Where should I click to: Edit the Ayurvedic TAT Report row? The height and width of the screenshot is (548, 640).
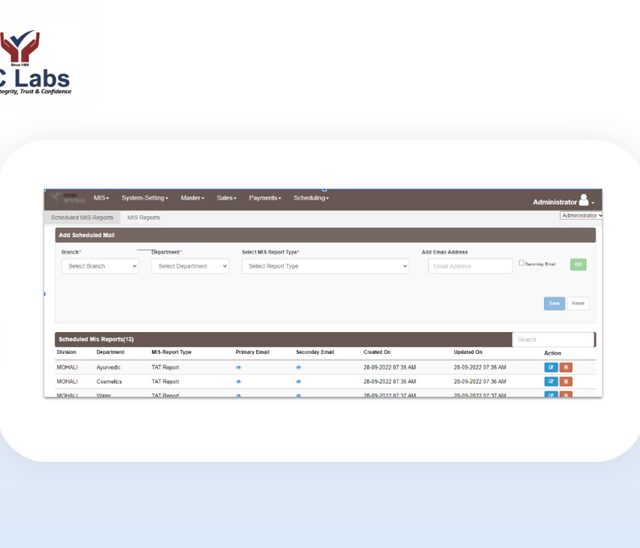[x=551, y=367]
